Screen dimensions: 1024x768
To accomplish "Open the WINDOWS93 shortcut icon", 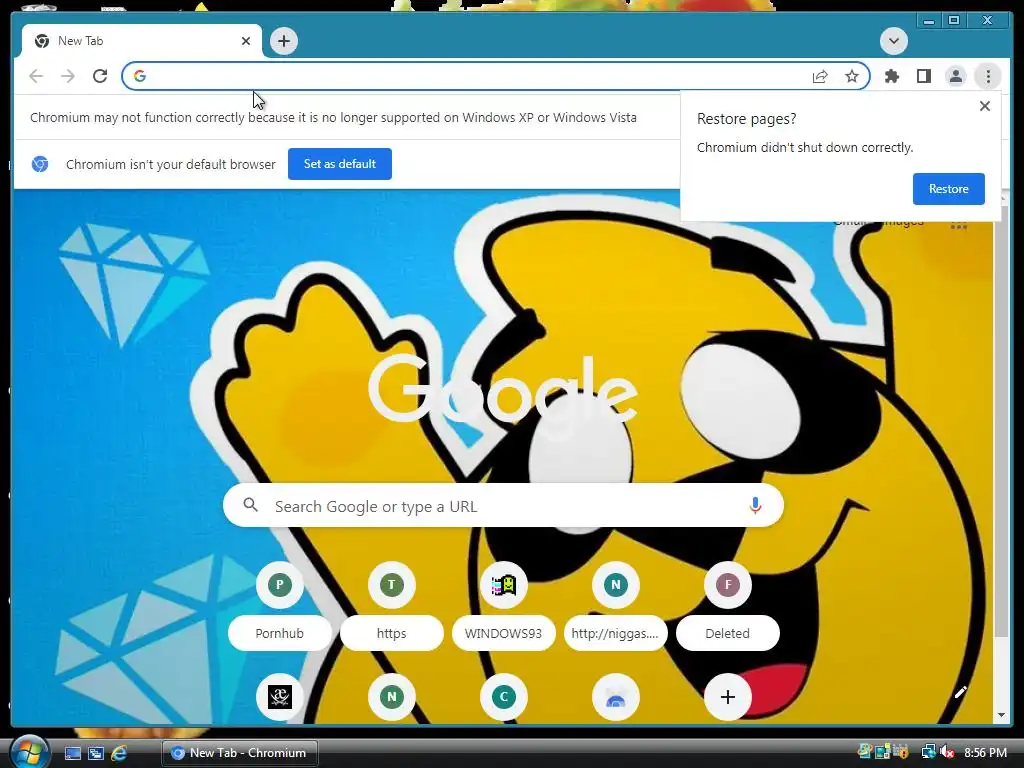I will [x=504, y=584].
